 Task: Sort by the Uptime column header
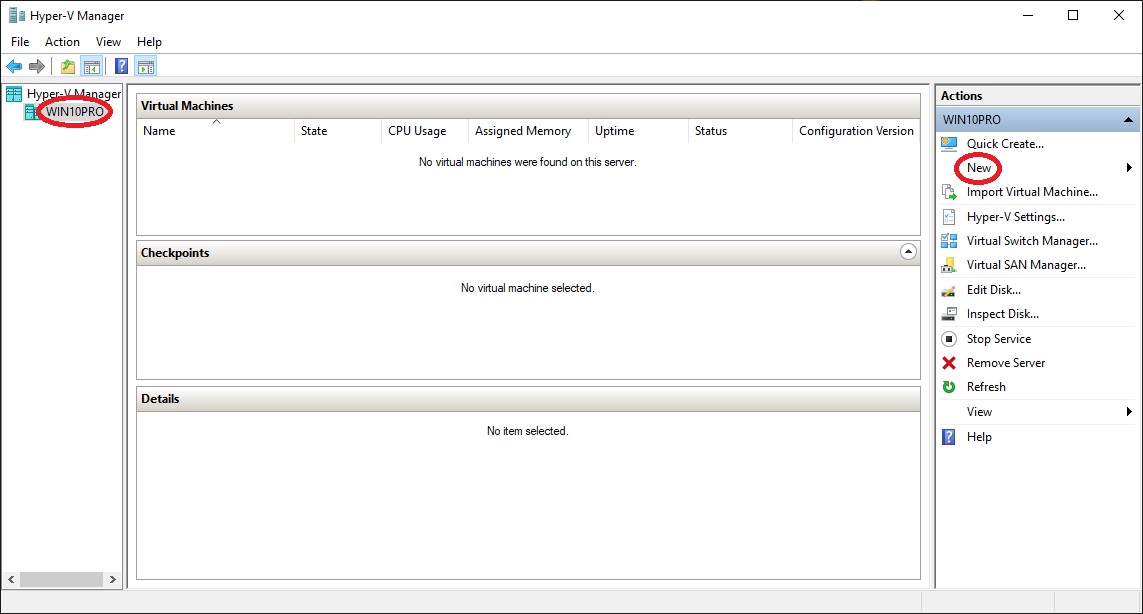pyautogui.click(x=638, y=131)
